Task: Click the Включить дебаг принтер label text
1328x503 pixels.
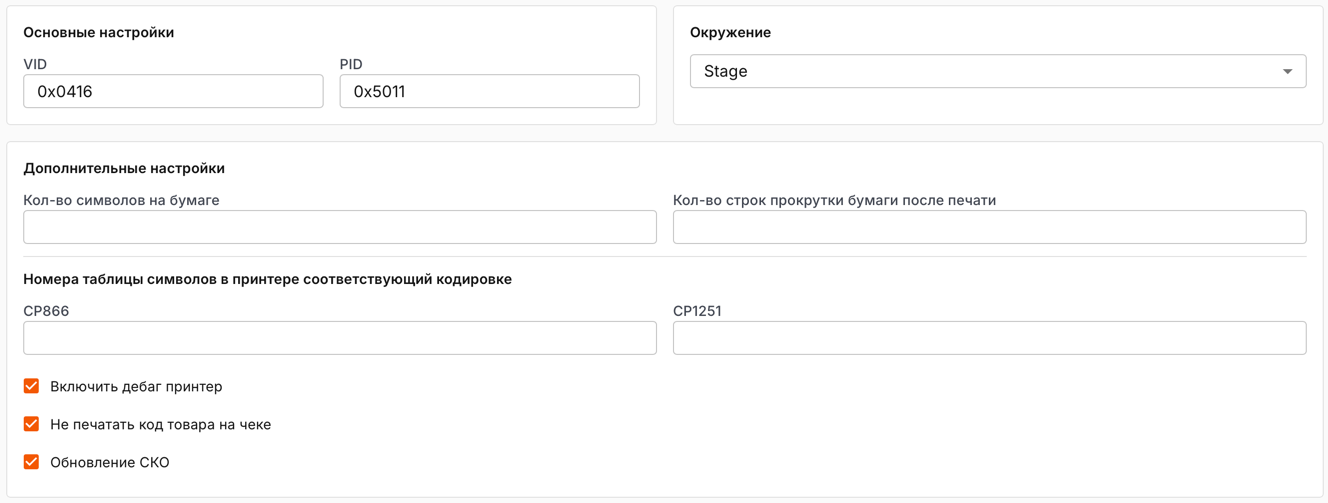Action: (136, 386)
